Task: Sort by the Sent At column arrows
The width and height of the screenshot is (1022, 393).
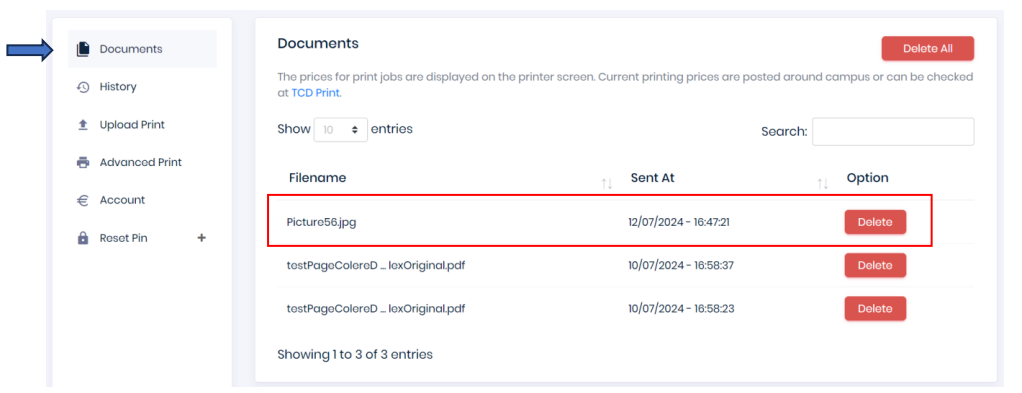Action: [x=823, y=184]
